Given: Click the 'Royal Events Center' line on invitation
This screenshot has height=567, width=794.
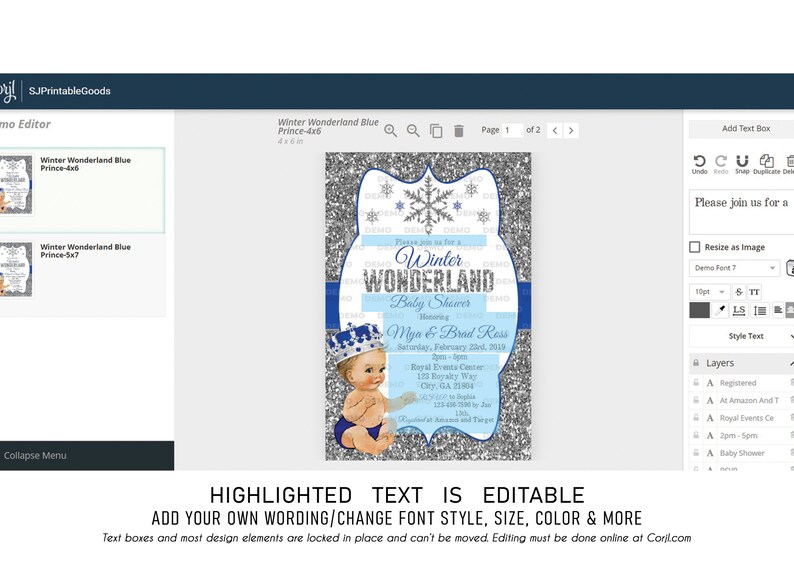Looking at the screenshot, I should 447,367.
